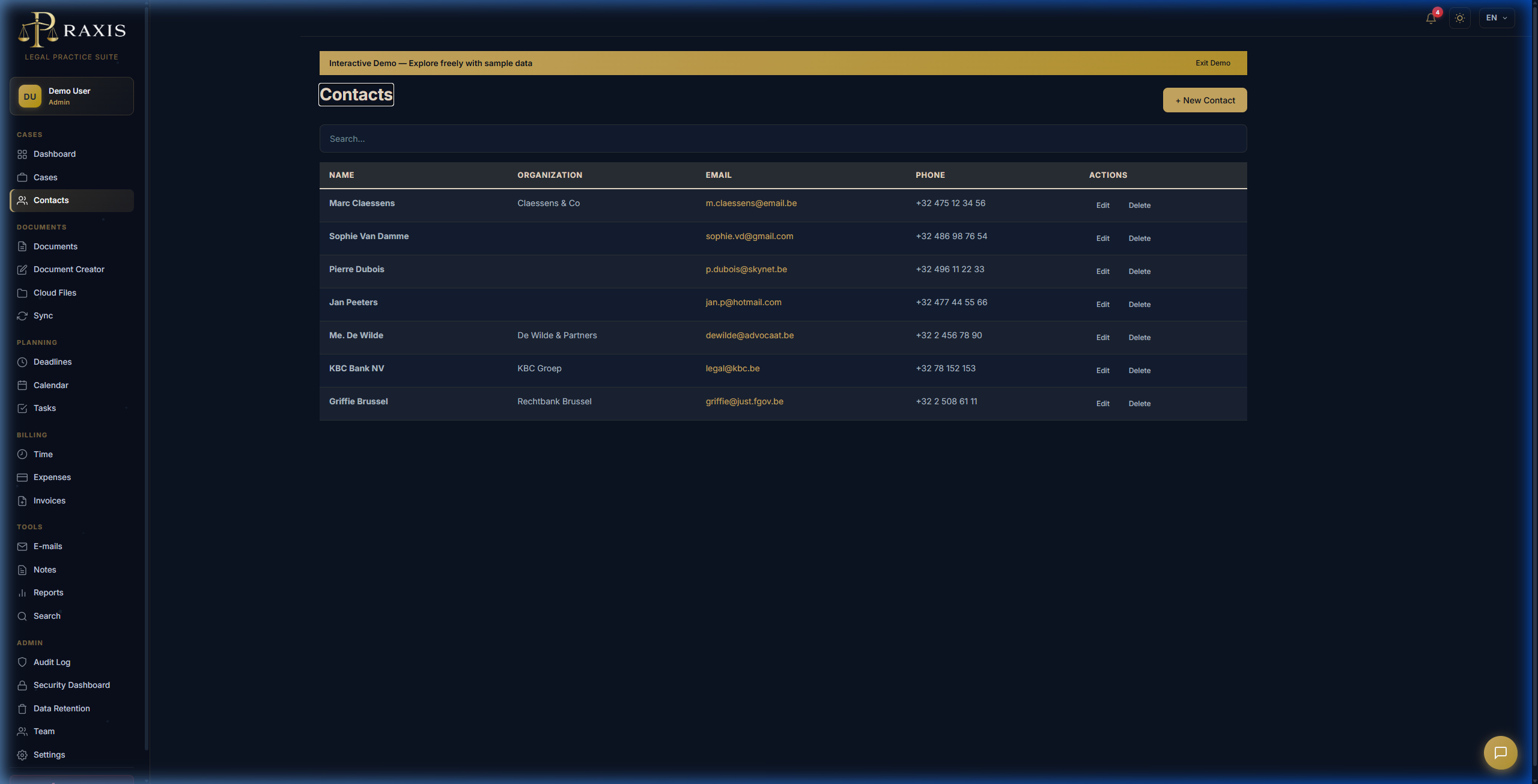Open the notifications bell
Screen dimensions: 1538x784
coord(1431,18)
